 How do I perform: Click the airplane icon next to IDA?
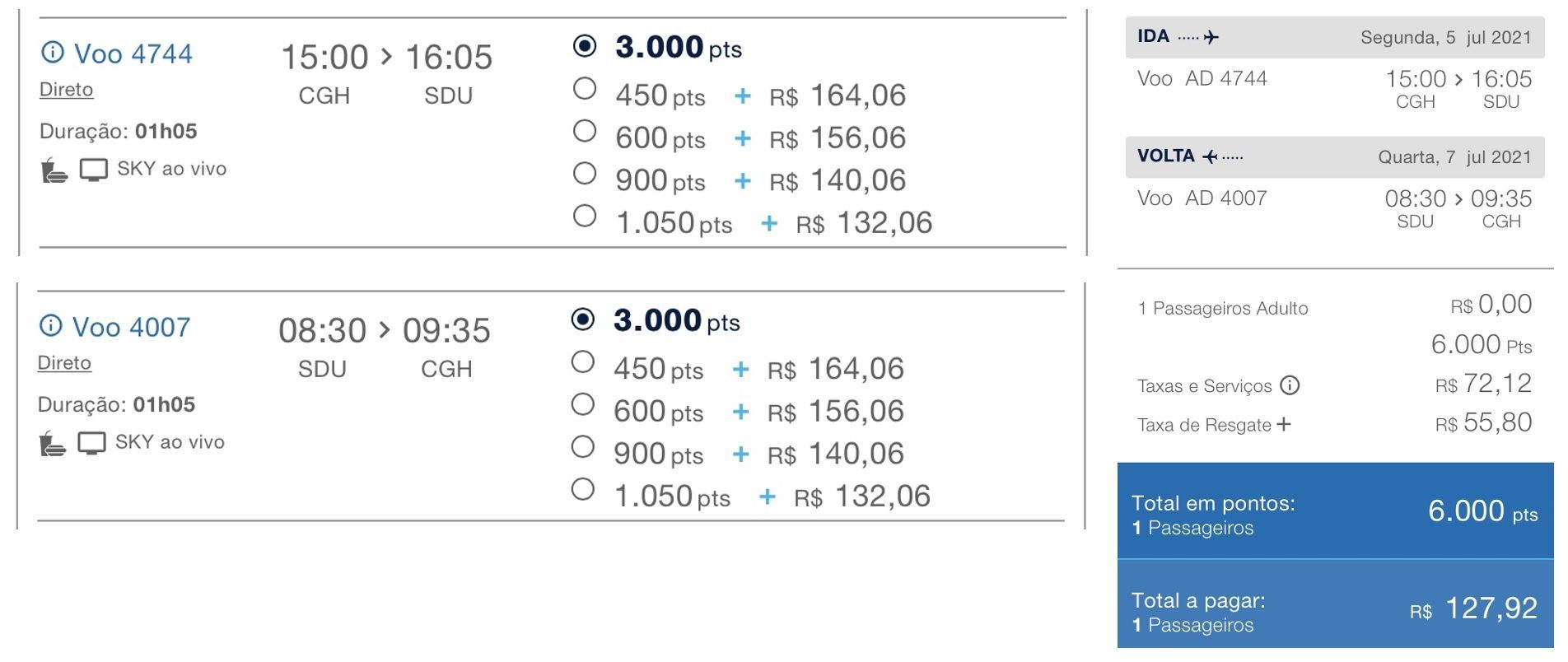tap(1211, 37)
